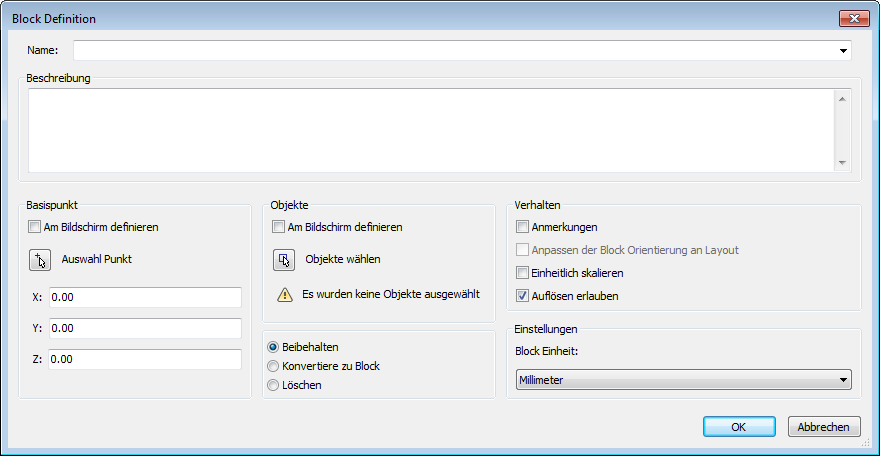Image resolution: width=880 pixels, height=456 pixels.
Task: Toggle Einheitlich skalieren checkbox
Action: 523,273
